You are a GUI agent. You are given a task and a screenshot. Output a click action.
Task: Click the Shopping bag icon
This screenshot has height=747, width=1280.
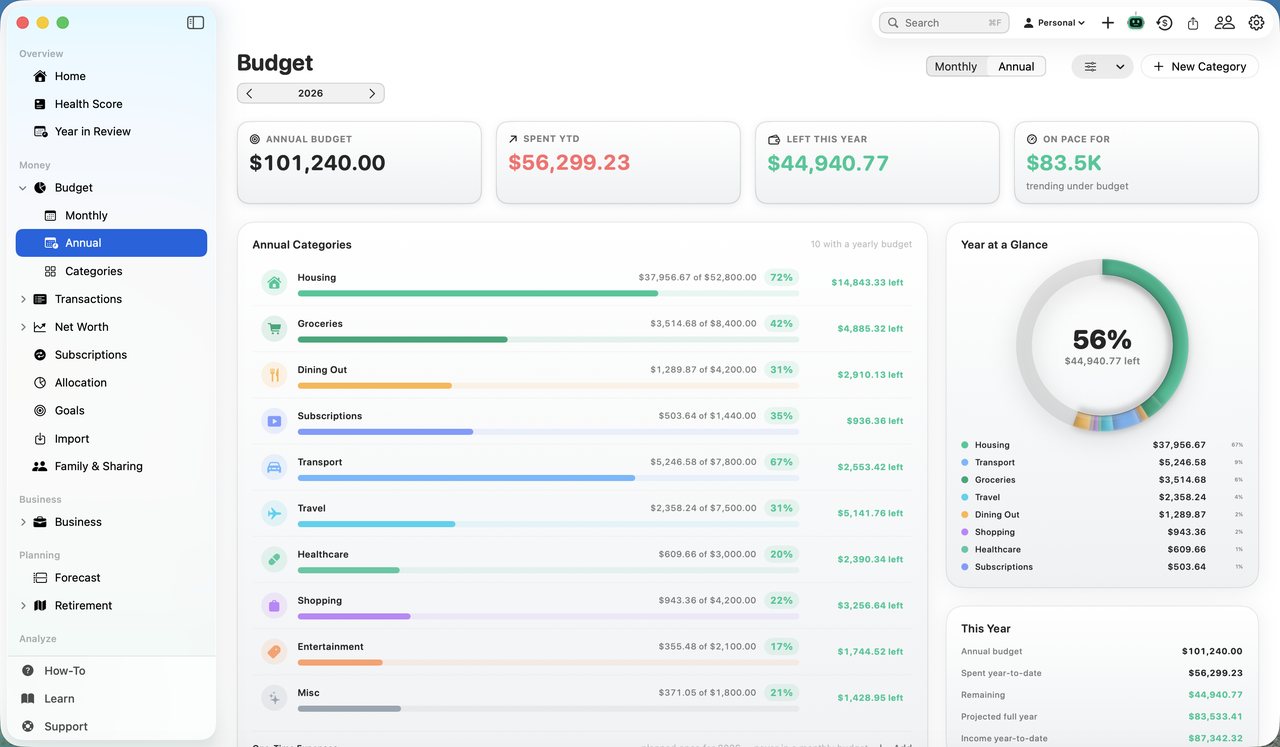coord(274,605)
